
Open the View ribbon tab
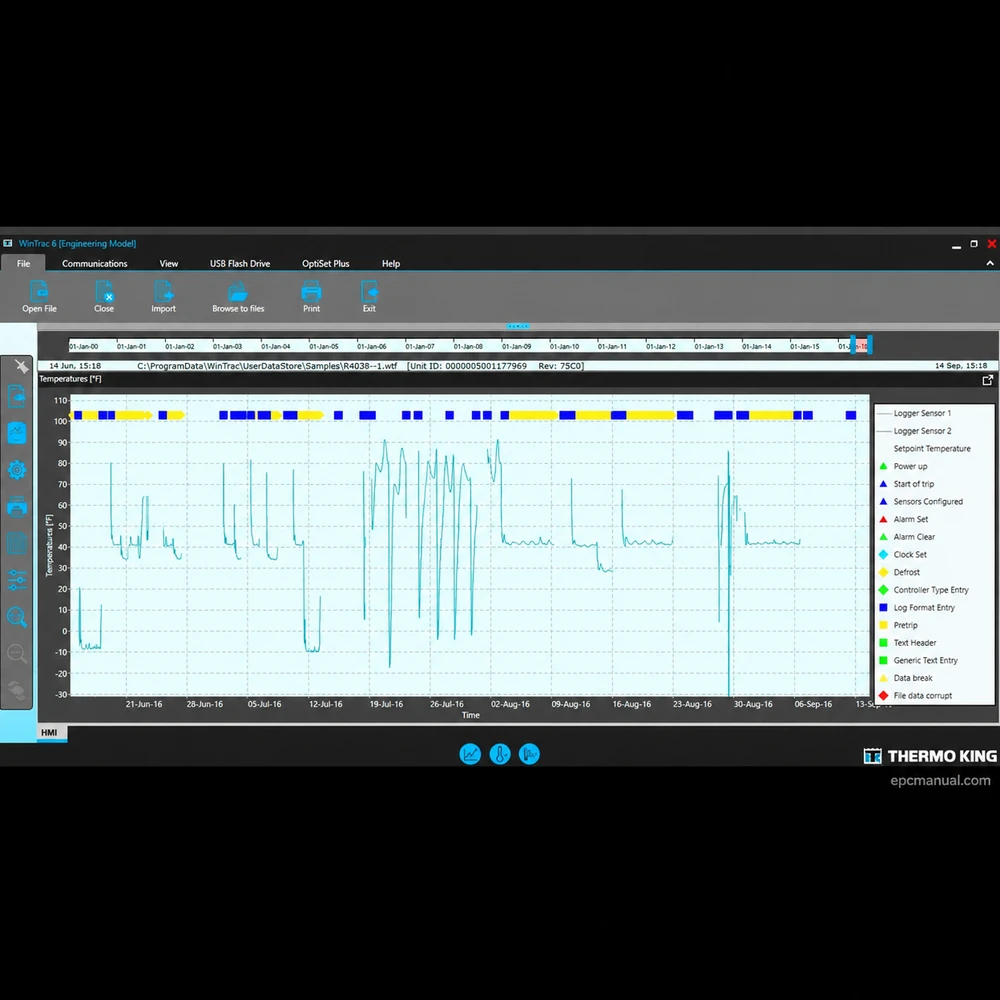coord(168,263)
